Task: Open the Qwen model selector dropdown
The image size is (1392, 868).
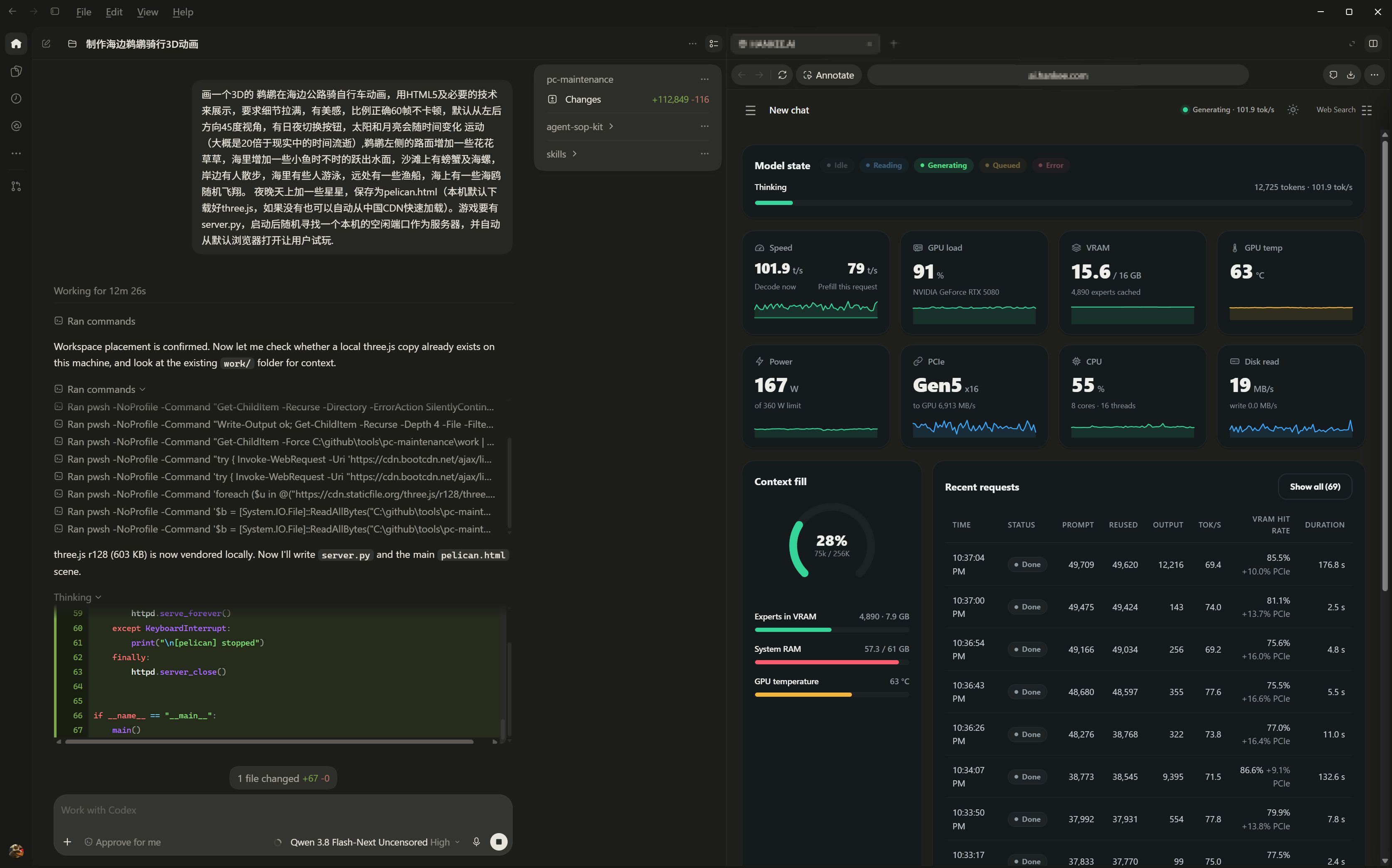Action: 375,841
